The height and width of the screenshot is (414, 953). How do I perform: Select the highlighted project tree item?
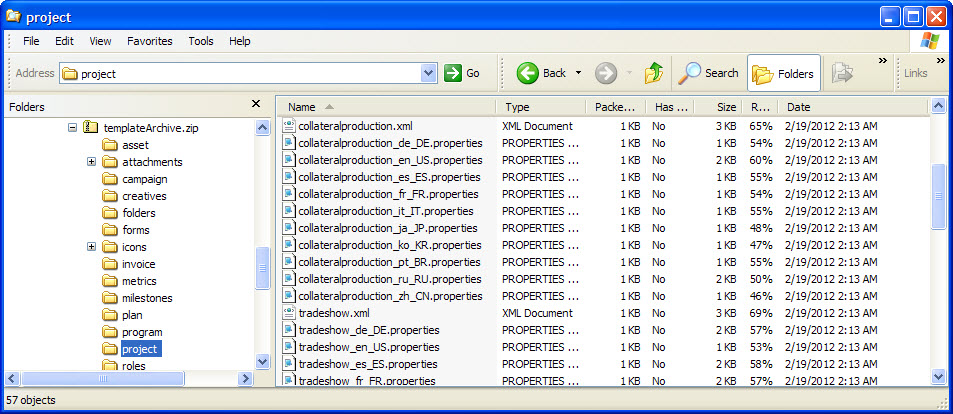140,350
